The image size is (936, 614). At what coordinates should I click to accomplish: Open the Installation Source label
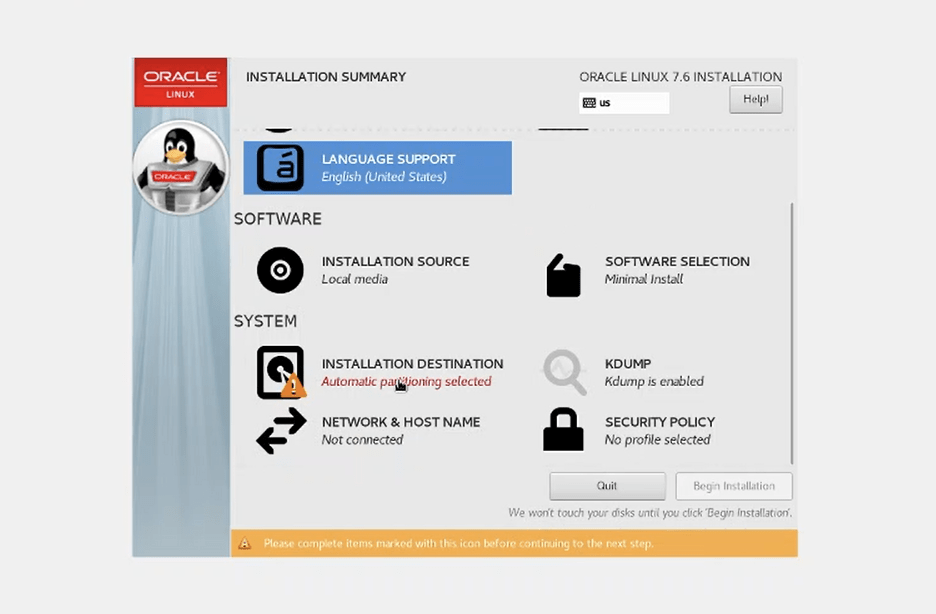pyautogui.click(x=395, y=261)
